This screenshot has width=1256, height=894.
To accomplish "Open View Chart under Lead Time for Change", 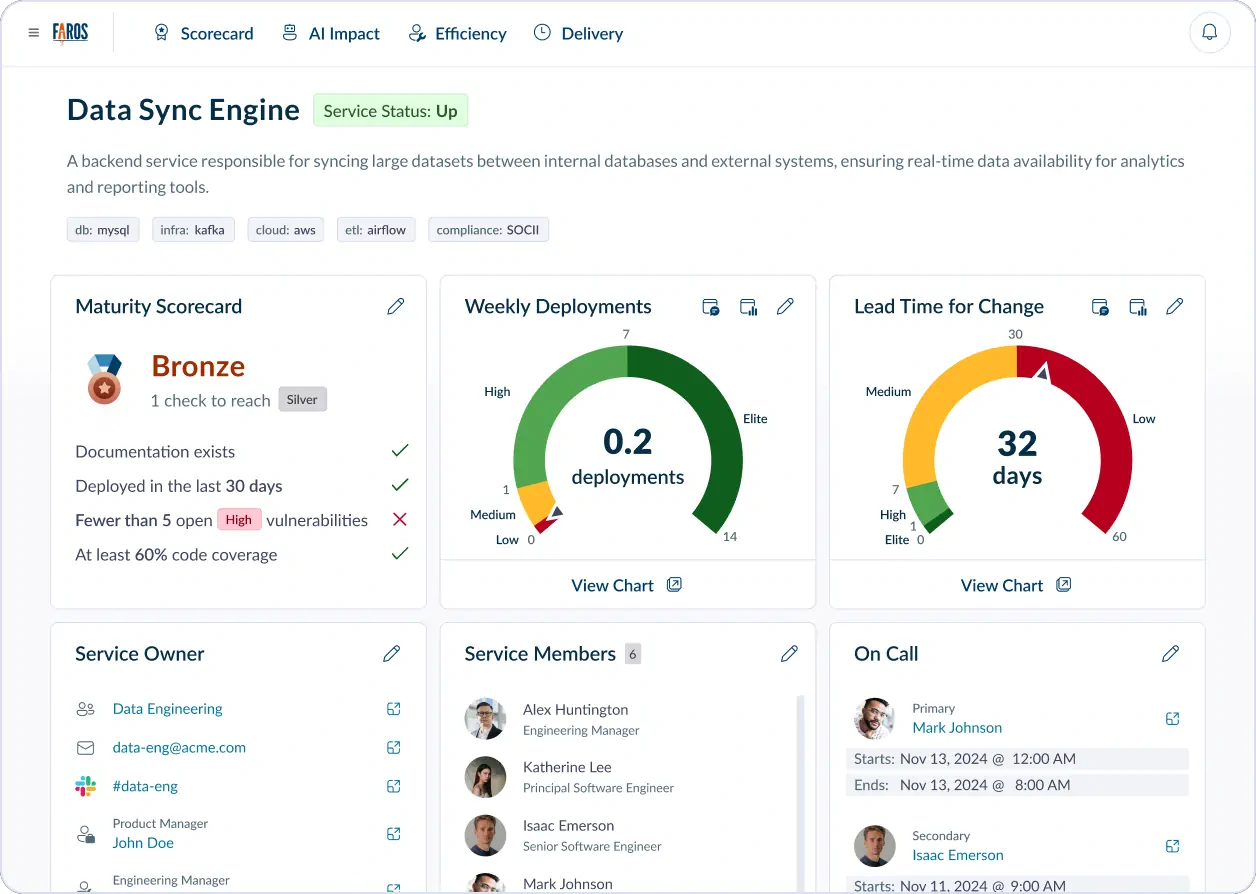I will [1016, 585].
